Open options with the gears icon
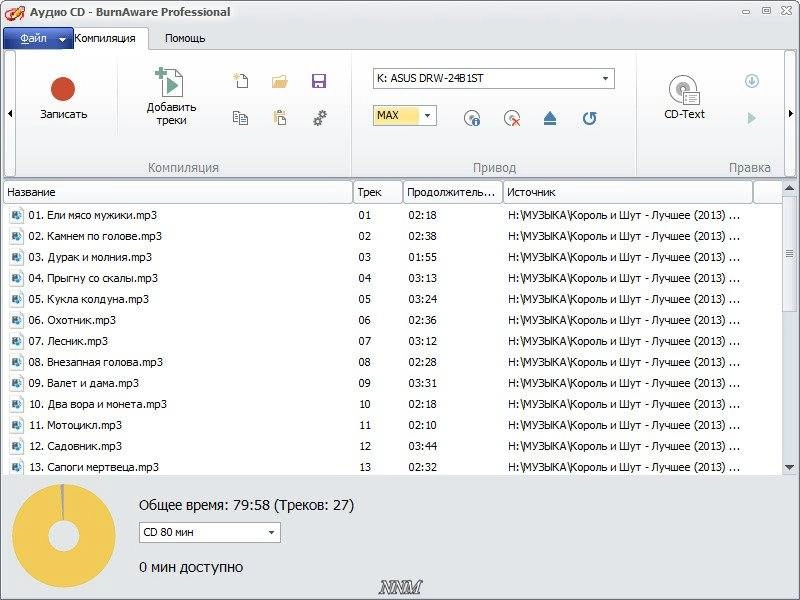 [x=319, y=118]
